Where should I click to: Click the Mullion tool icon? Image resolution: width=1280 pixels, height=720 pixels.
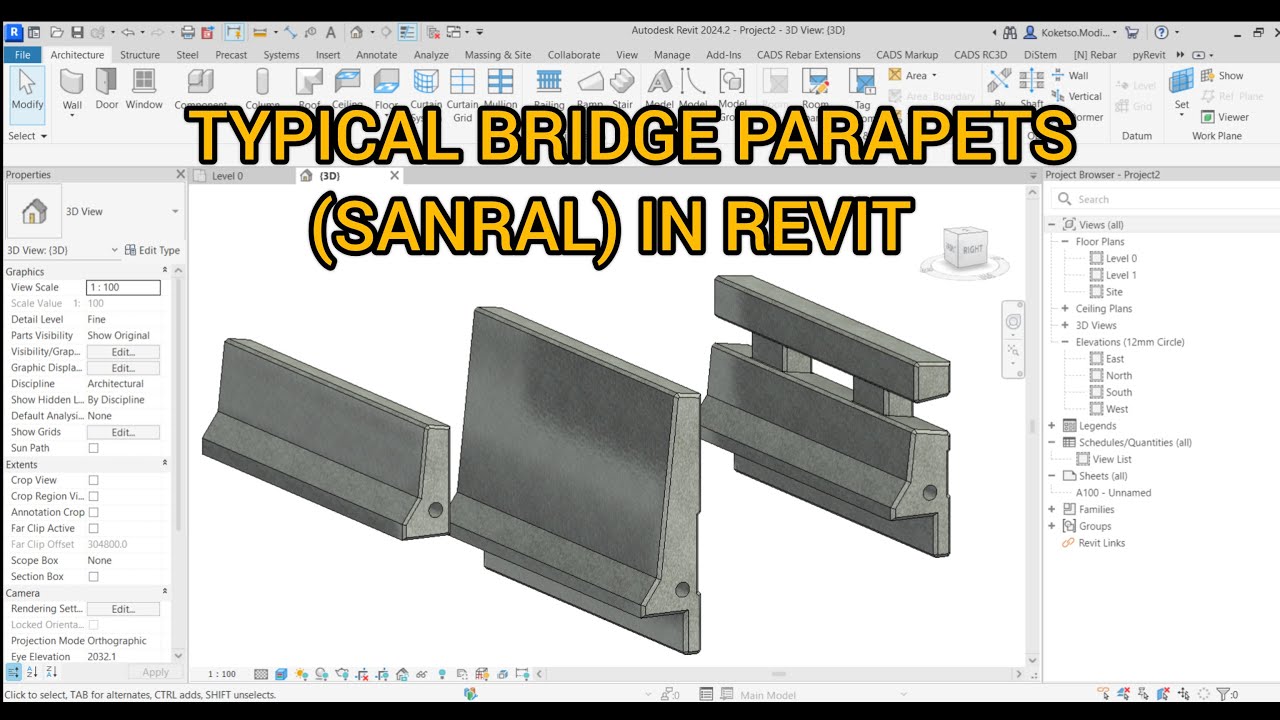500,82
